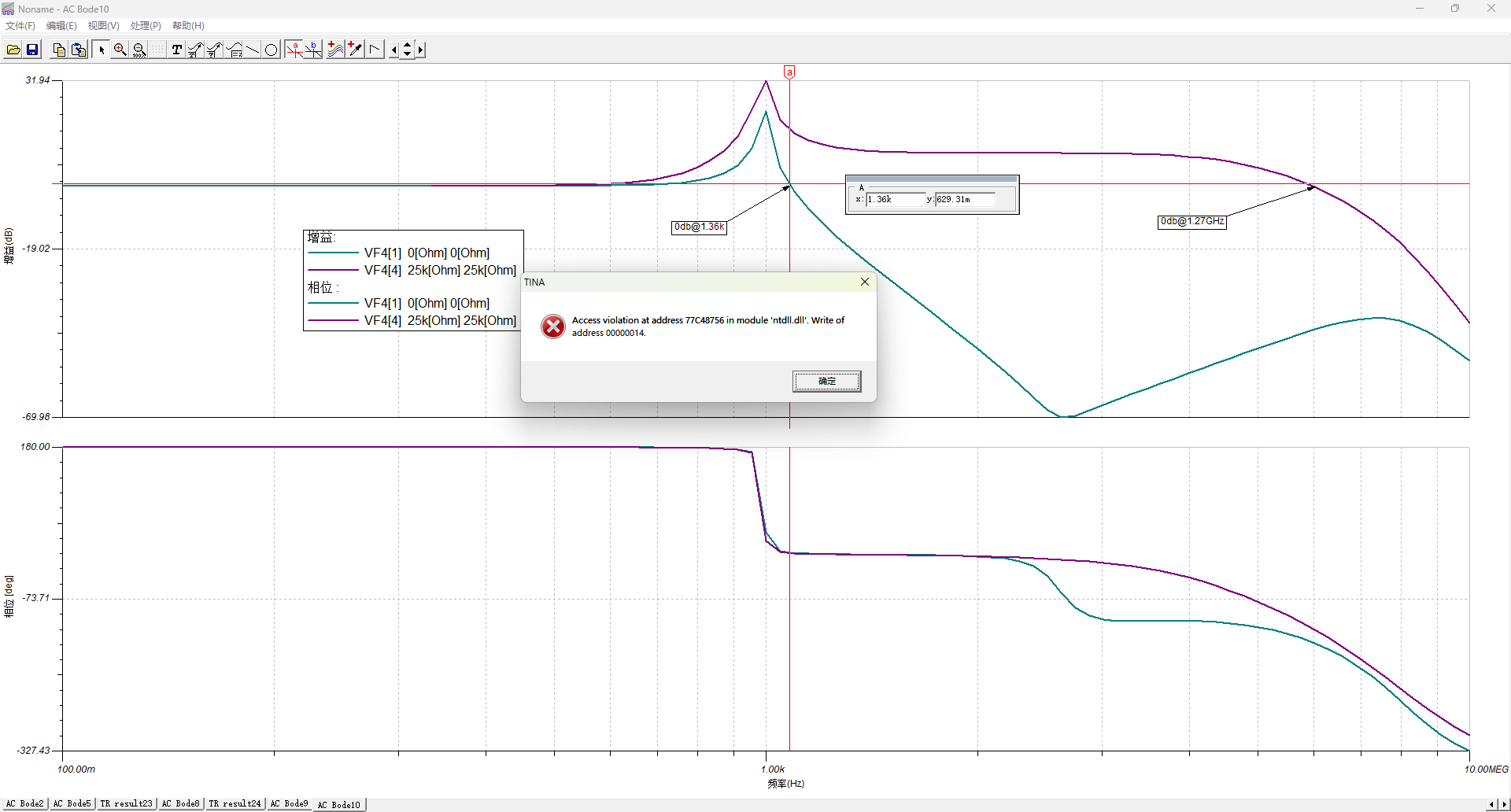The image size is (1511, 812).
Task: Select the straight line drawing tool
Action: point(253,50)
